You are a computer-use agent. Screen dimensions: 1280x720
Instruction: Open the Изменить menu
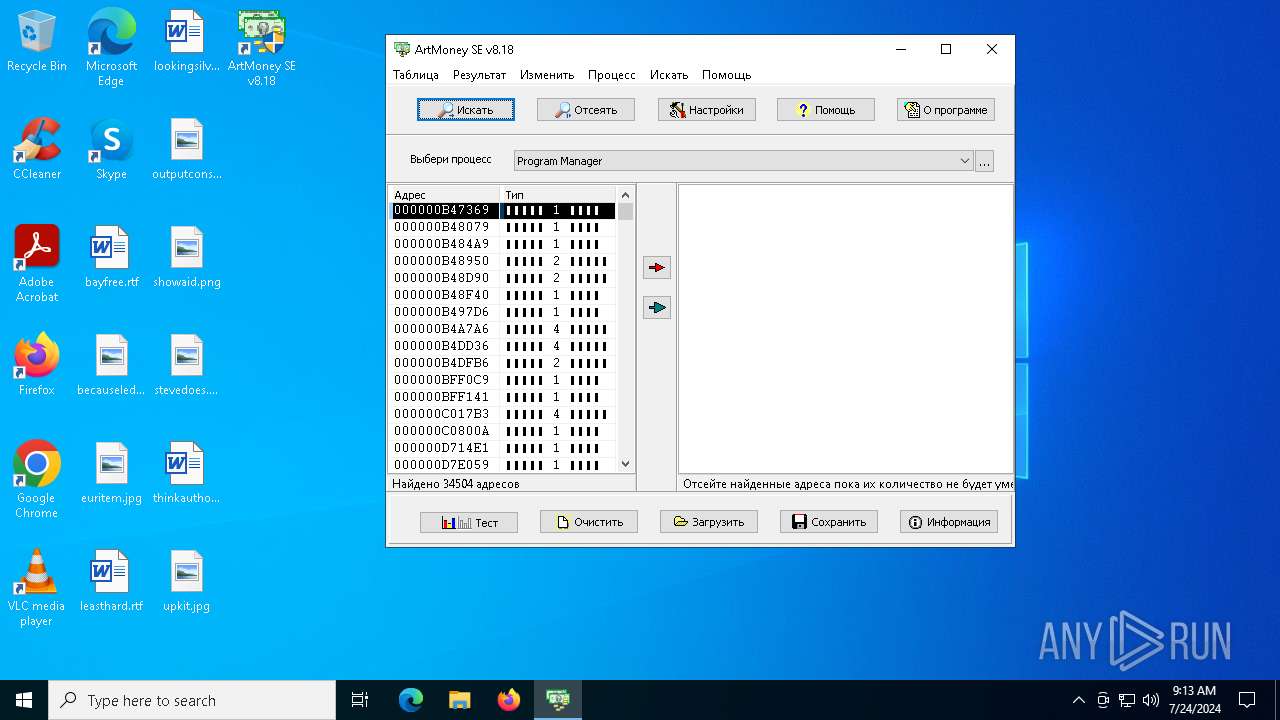tap(547, 75)
